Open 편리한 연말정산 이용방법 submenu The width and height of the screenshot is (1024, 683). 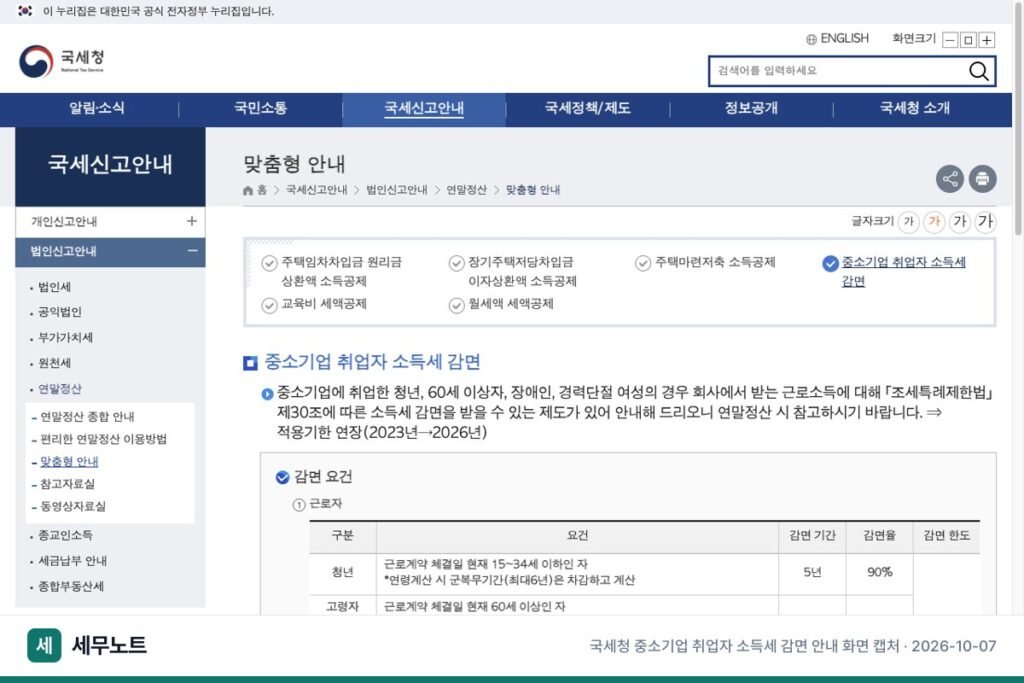103,439
